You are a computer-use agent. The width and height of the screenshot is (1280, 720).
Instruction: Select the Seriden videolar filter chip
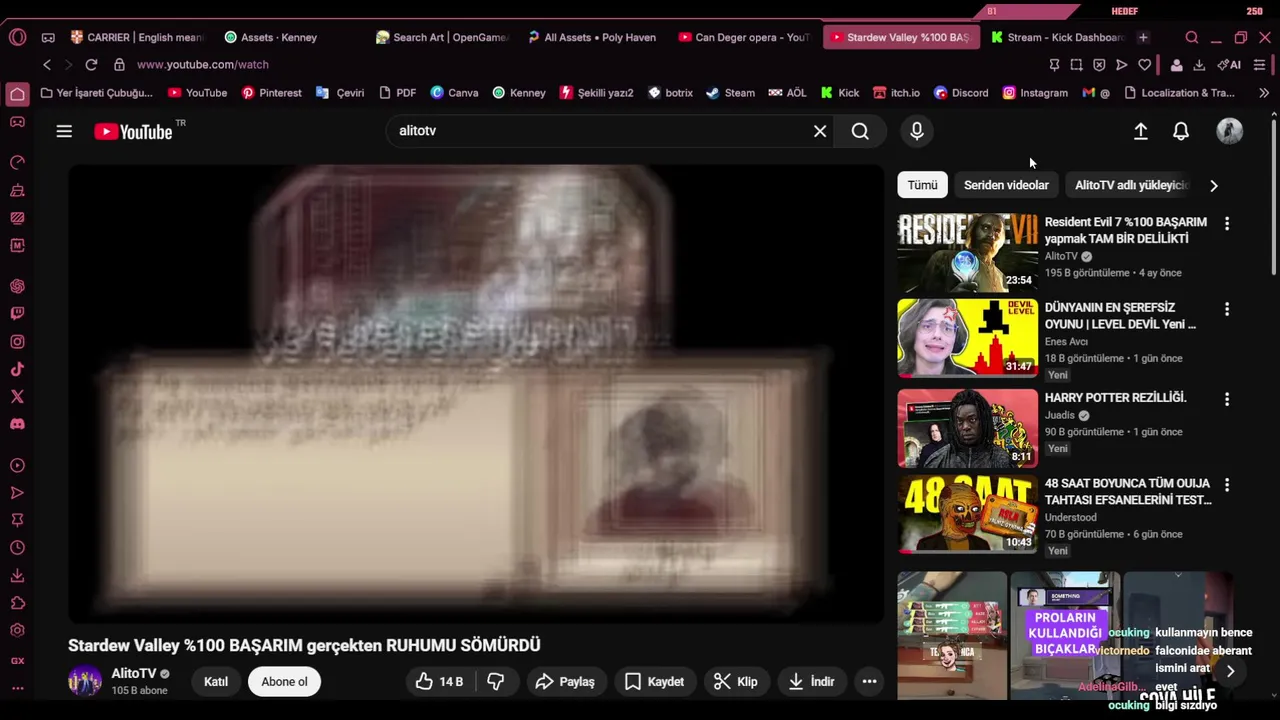[x=1006, y=185]
